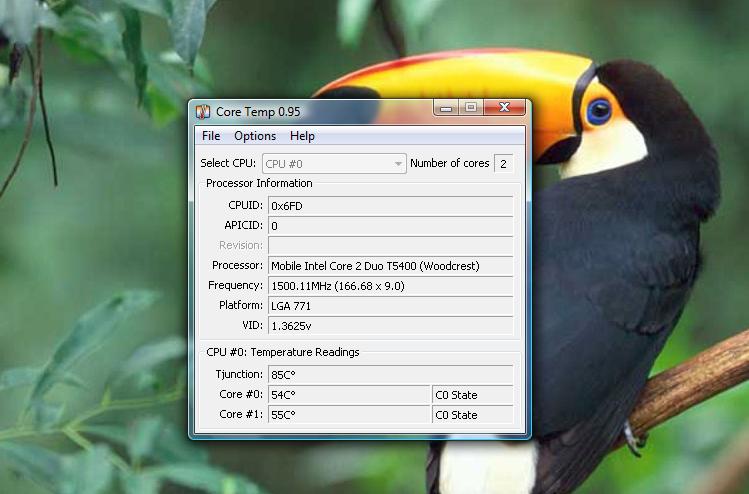Click the APICID field showing 0
The width and height of the screenshot is (749, 494).
[390, 226]
